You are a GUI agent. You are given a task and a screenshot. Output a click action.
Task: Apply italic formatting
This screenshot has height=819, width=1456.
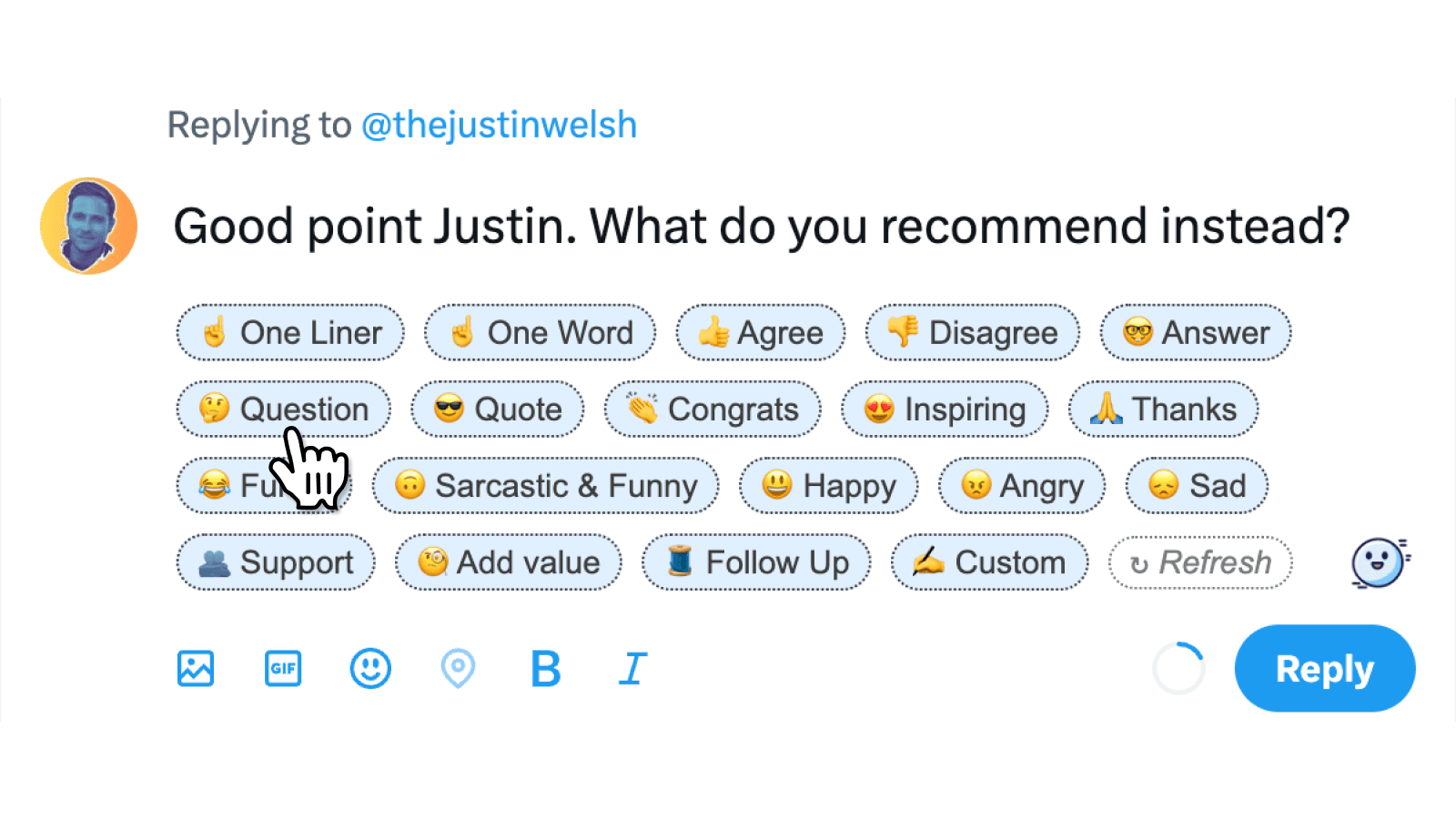click(x=631, y=669)
